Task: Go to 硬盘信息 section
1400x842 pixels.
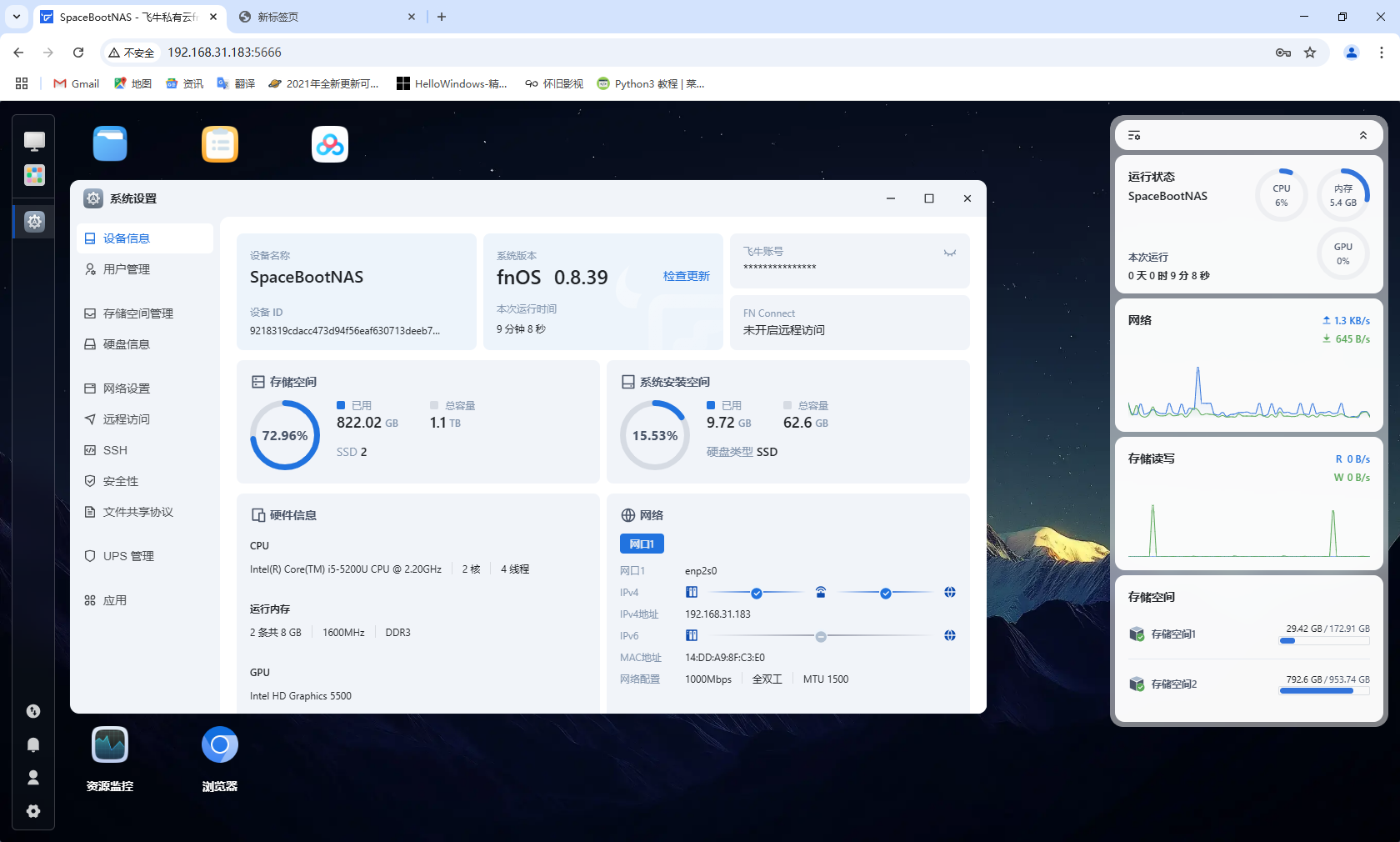Action: click(145, 344)
